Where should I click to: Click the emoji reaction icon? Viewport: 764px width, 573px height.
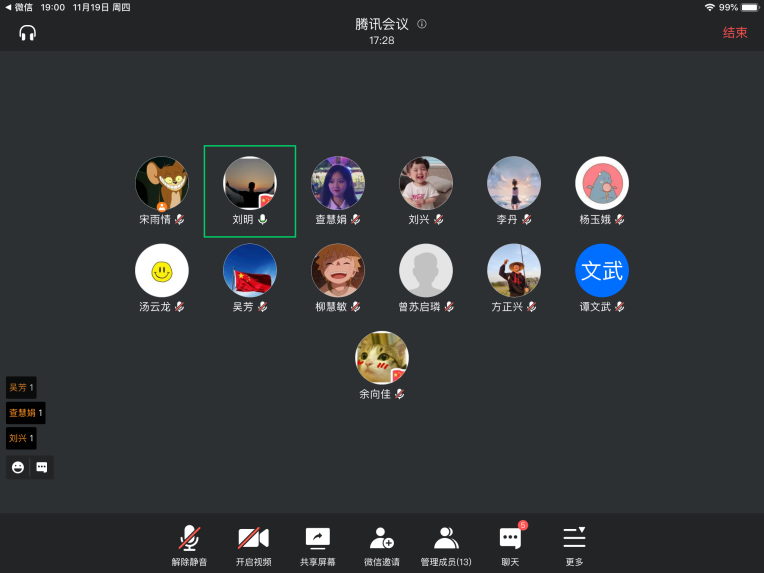(x=18, y=467)
